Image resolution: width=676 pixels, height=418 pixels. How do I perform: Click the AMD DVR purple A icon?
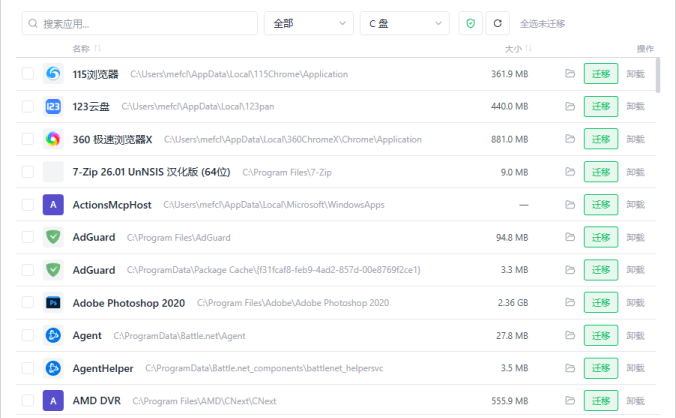point(53,401)
